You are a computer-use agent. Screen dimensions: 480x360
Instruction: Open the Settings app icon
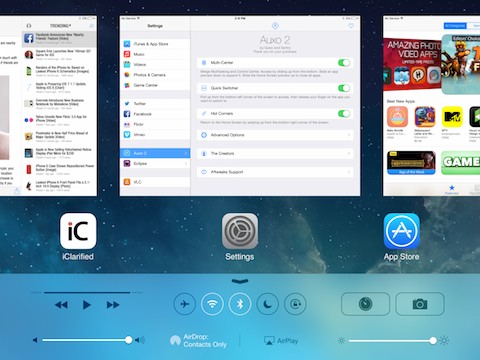pos(240,231)
